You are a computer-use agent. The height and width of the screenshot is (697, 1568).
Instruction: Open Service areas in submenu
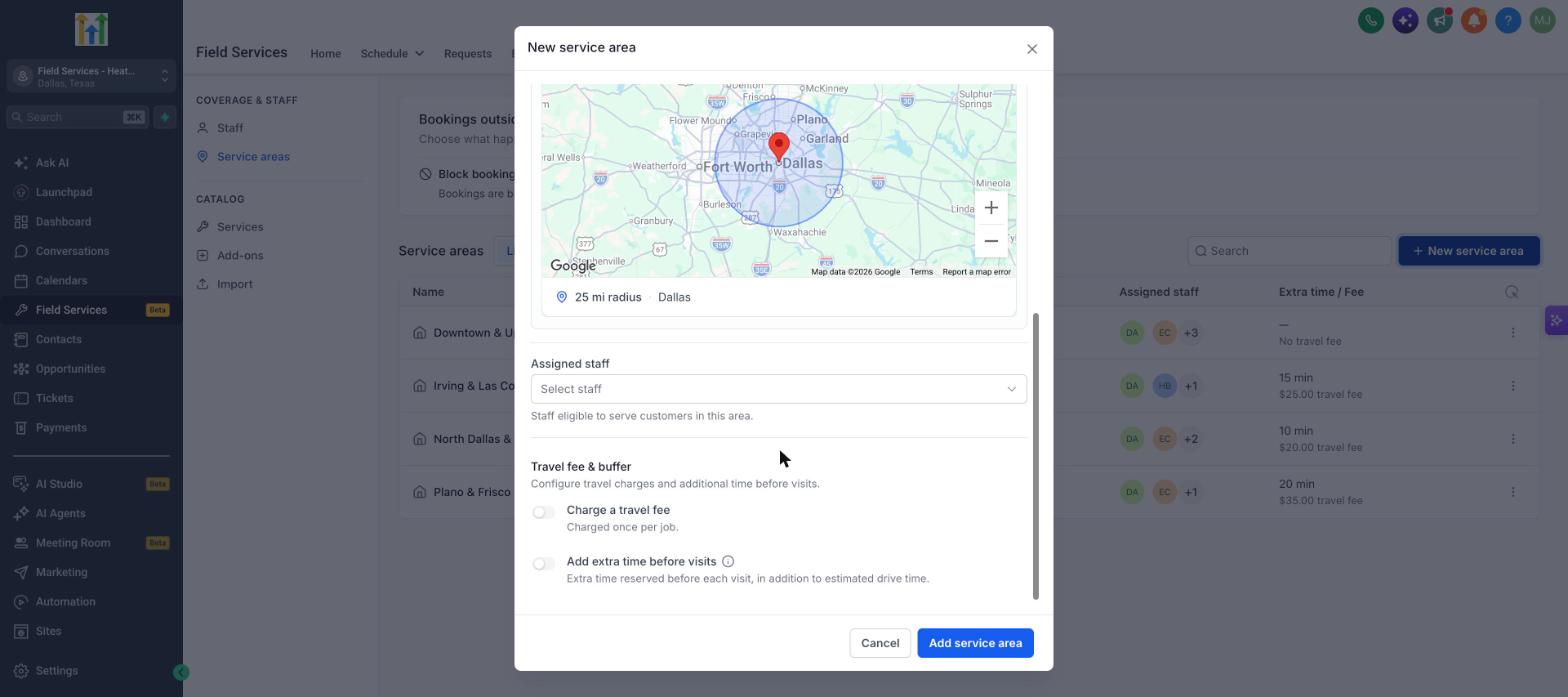coord(253,157)
